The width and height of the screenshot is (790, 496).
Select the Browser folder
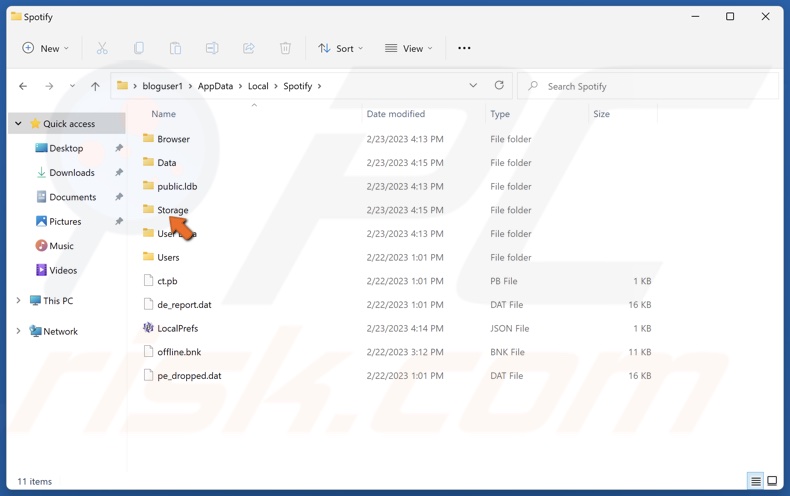pos(173,139)
